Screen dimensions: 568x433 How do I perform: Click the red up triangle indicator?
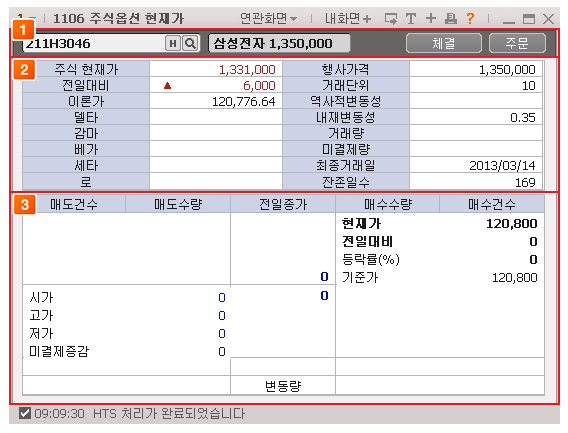167,86
